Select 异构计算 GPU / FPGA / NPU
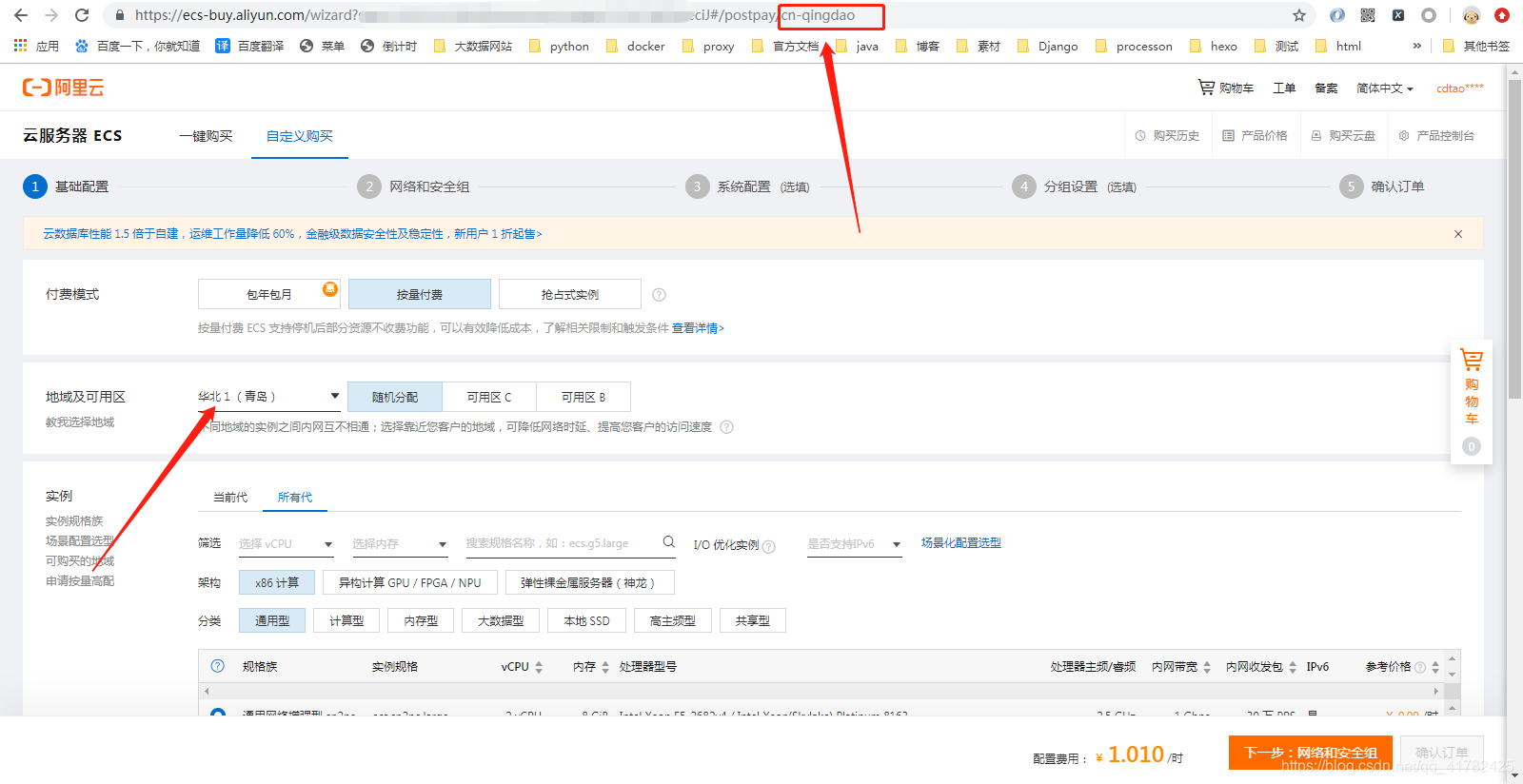This screenshot has width=1523, height=784. pos(410,582)
